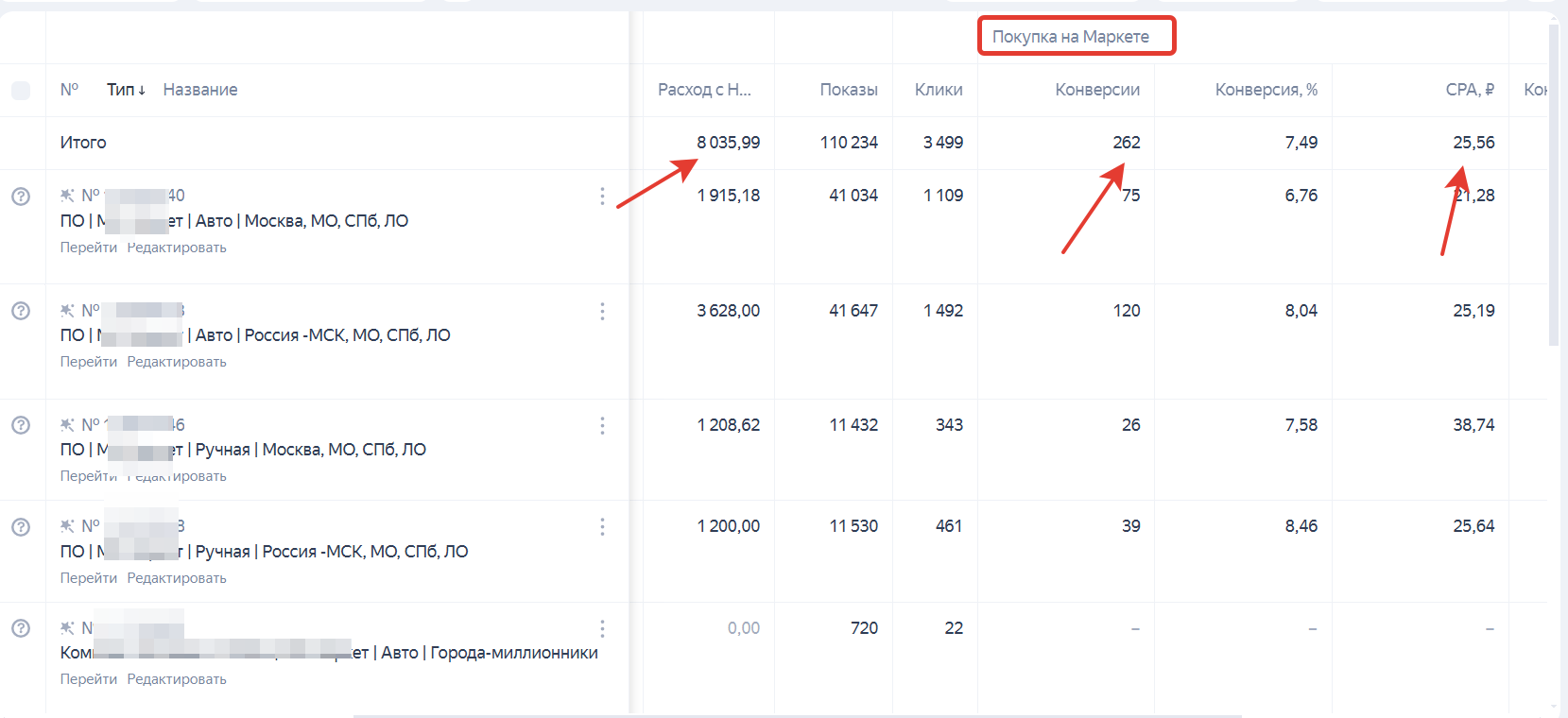Viewport: 1568px width, 718px height.
Task: Select total spend value 8 035,99
Action: pos(729,143)
